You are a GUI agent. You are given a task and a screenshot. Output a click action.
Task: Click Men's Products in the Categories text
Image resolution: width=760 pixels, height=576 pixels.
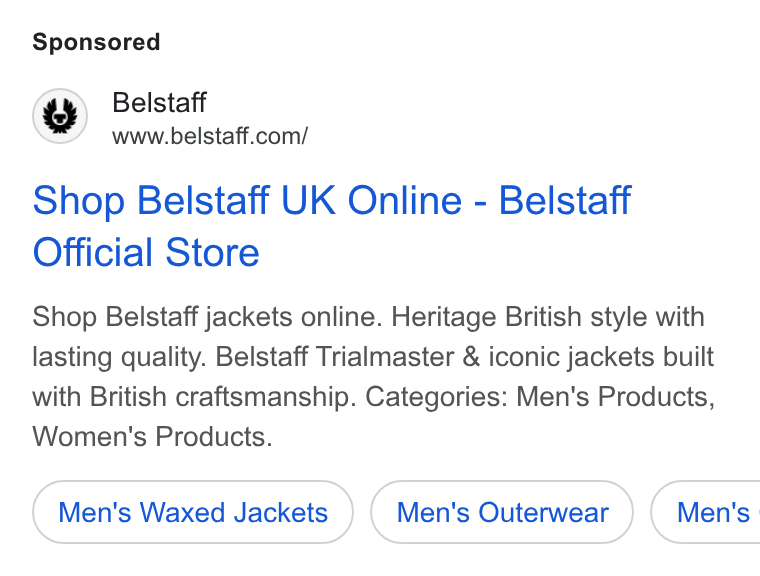point(616,397)
